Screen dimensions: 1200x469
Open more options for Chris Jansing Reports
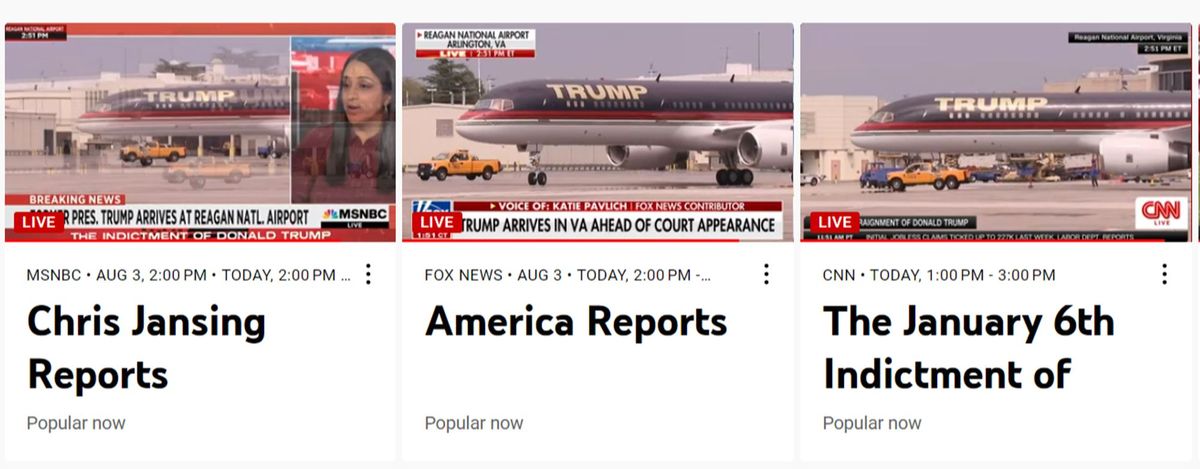pyautogui.click(x=368, y=274)
